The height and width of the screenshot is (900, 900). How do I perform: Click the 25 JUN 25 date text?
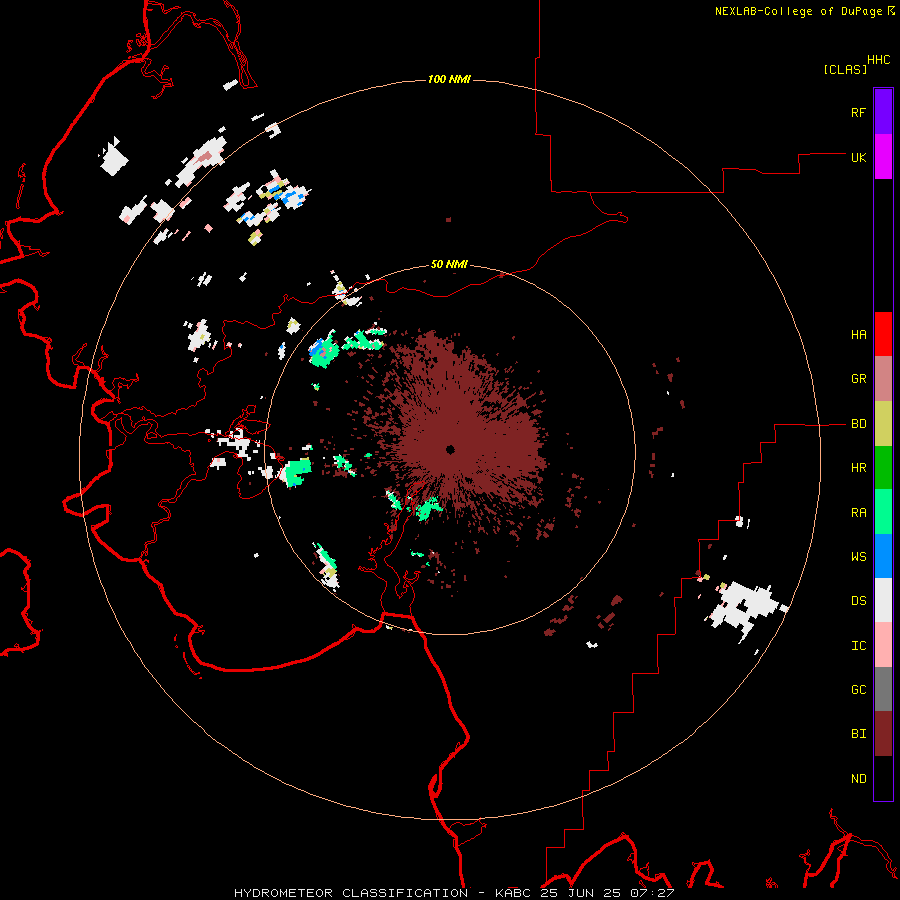click(x=584, y=893)
